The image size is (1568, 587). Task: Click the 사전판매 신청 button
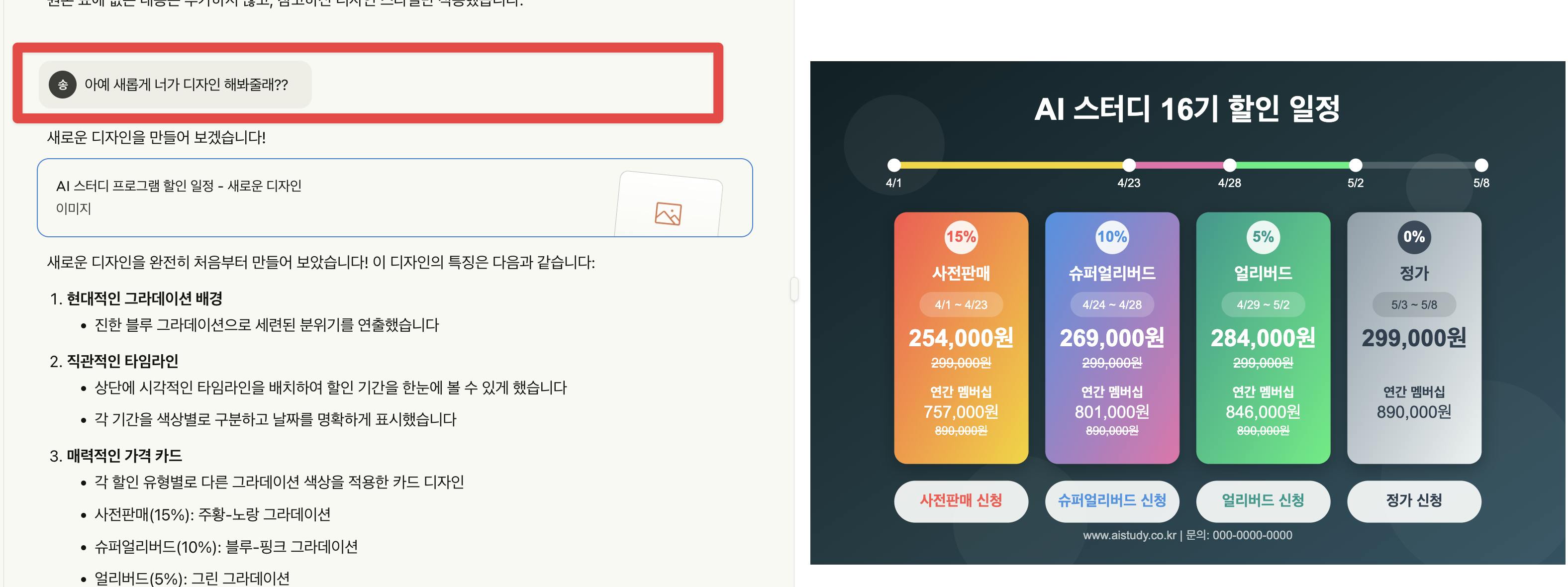pyautogui.click(x=961, y=501)
